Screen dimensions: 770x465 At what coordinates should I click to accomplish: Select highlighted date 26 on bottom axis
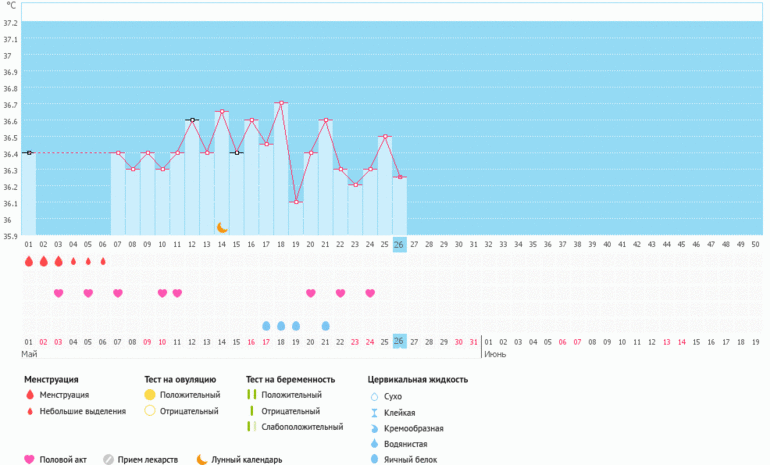pos(399,341)
